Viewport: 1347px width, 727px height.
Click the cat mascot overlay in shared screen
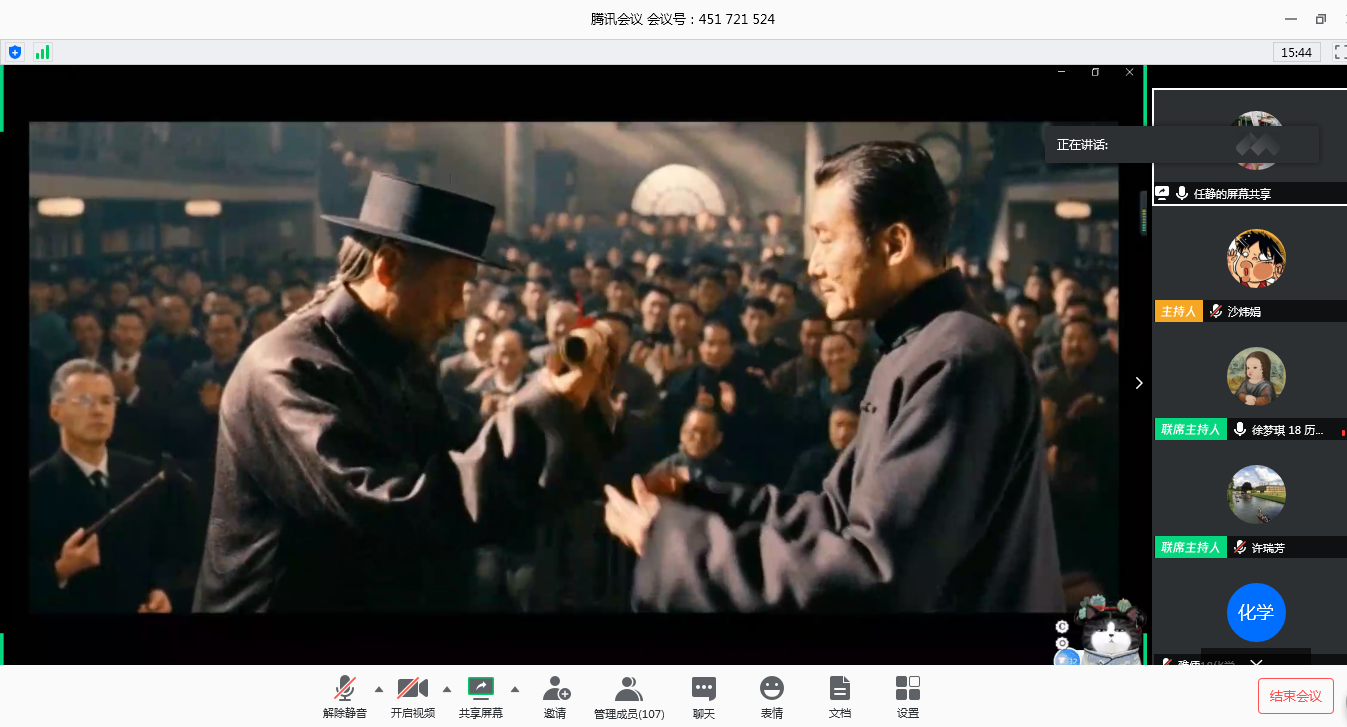tap(1110, 632)
